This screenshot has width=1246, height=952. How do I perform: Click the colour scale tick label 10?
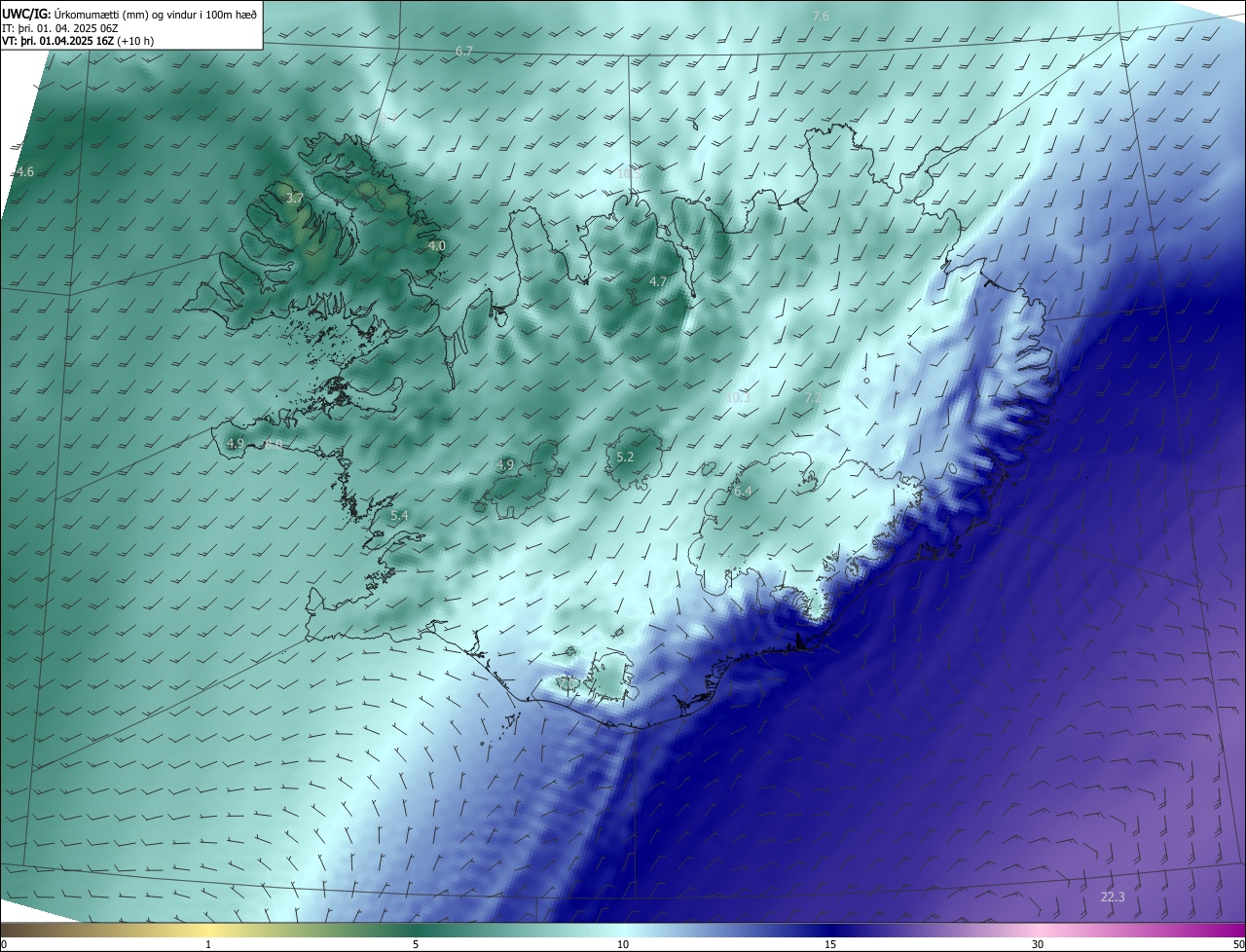click(623, 944)
